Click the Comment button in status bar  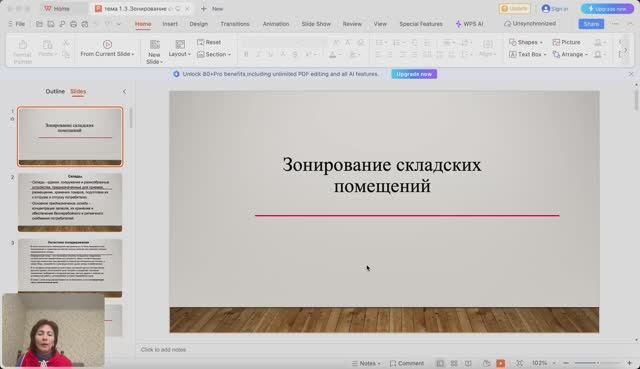pos(407,363)
